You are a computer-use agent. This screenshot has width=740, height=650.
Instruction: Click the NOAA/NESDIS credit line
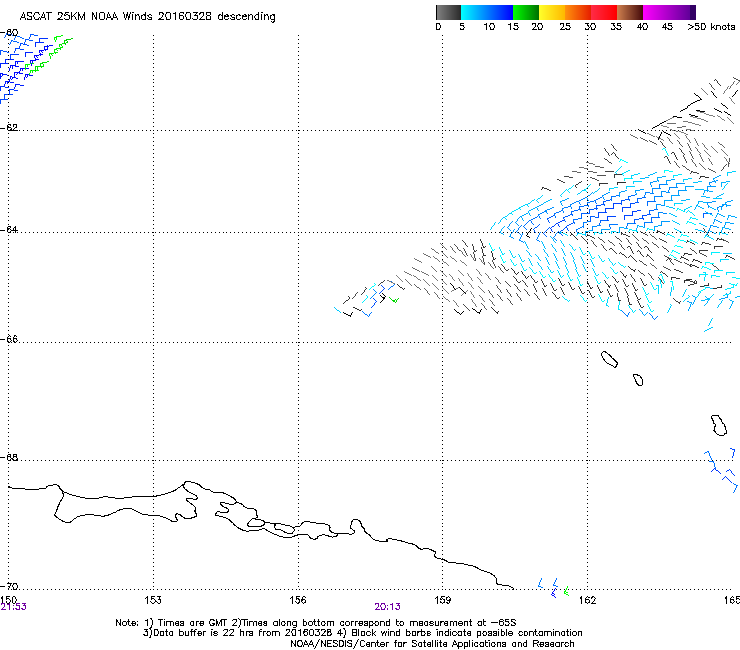(432, 644)
